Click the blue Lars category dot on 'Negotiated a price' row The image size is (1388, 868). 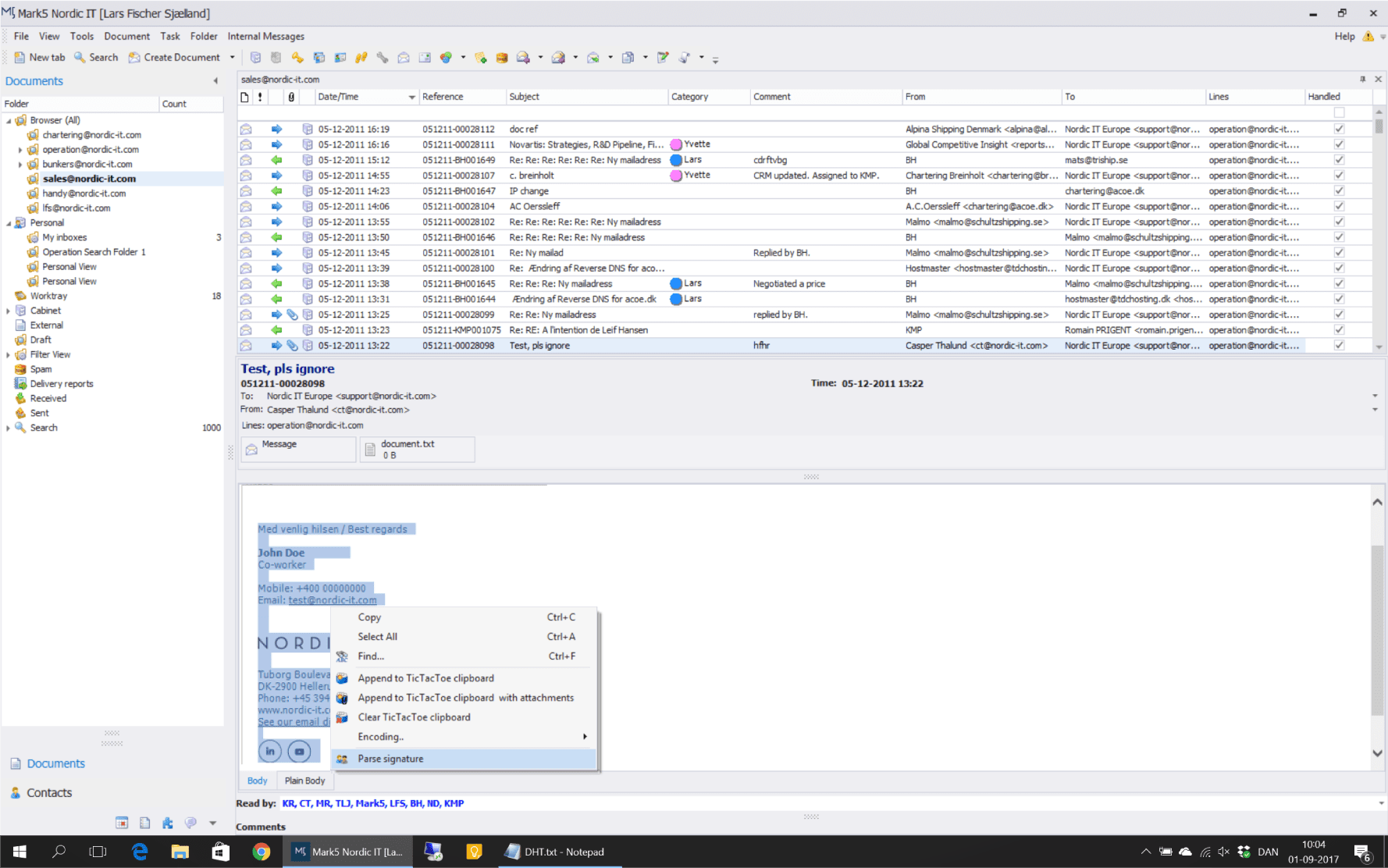point(676,283)
